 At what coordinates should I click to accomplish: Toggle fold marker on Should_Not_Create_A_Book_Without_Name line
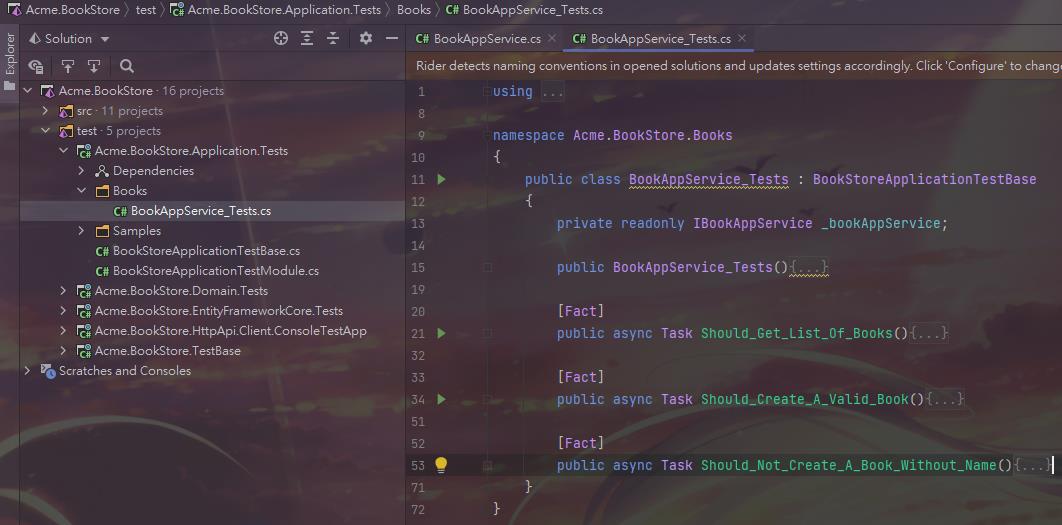[487, 465]
